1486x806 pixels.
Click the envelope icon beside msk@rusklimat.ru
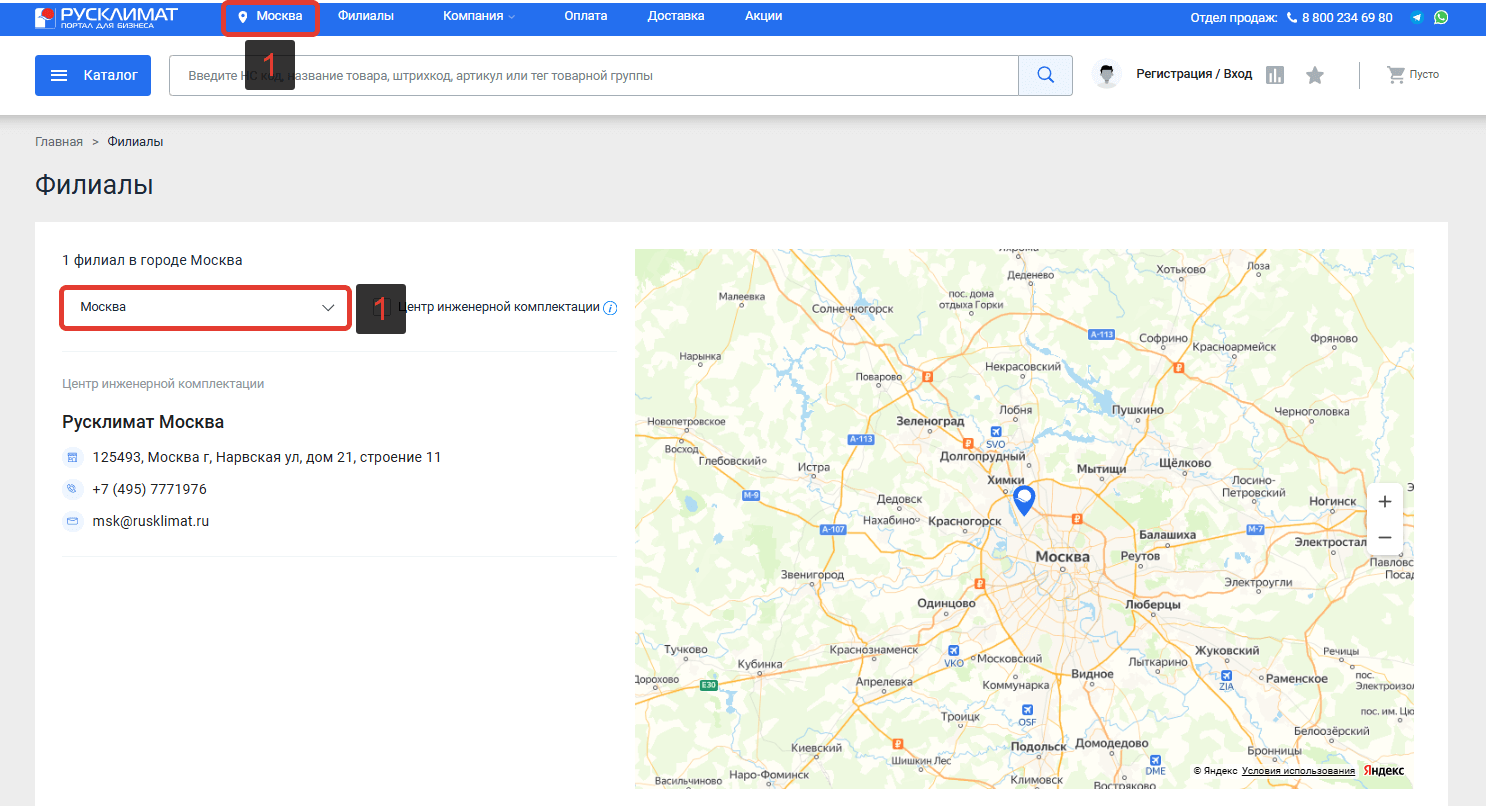72,522
